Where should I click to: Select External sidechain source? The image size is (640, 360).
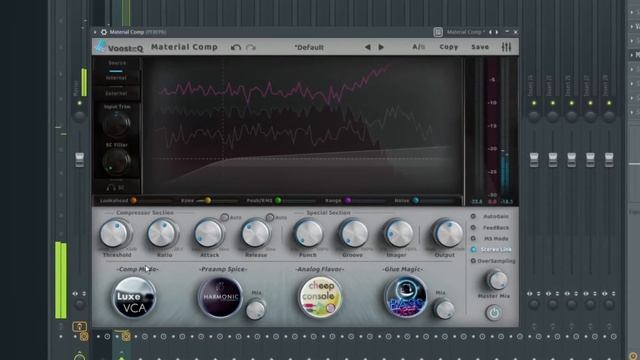116,93
